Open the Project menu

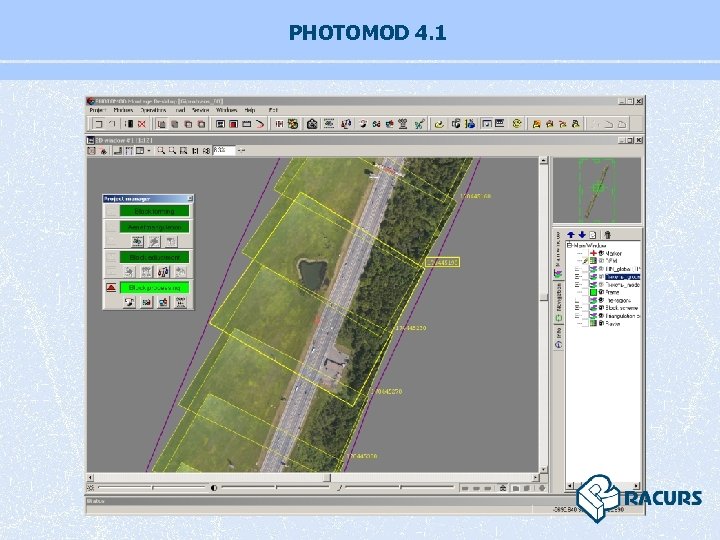(97, 110)
